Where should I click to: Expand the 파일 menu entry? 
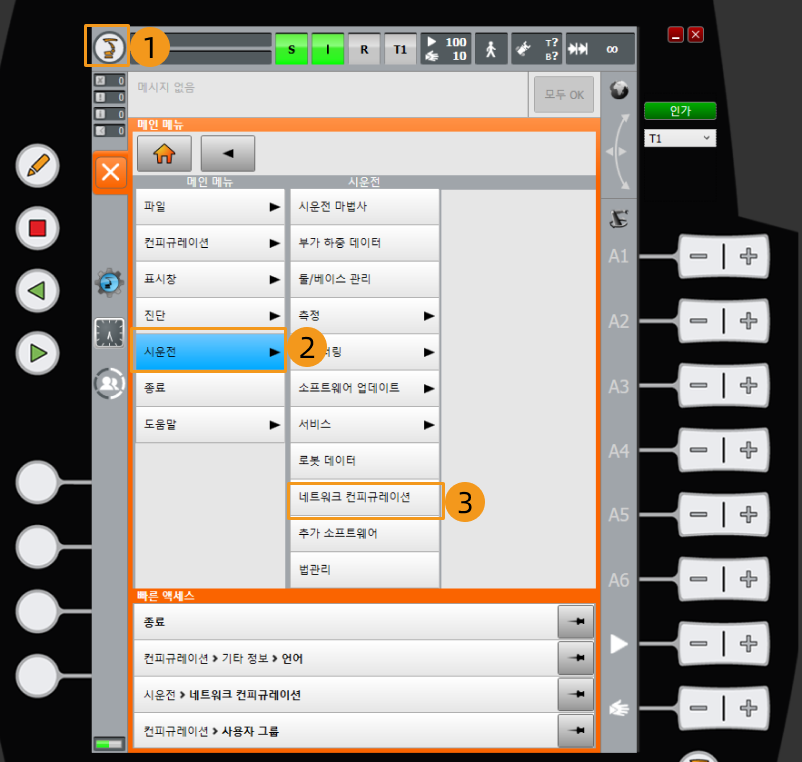(x=210, y=207)
